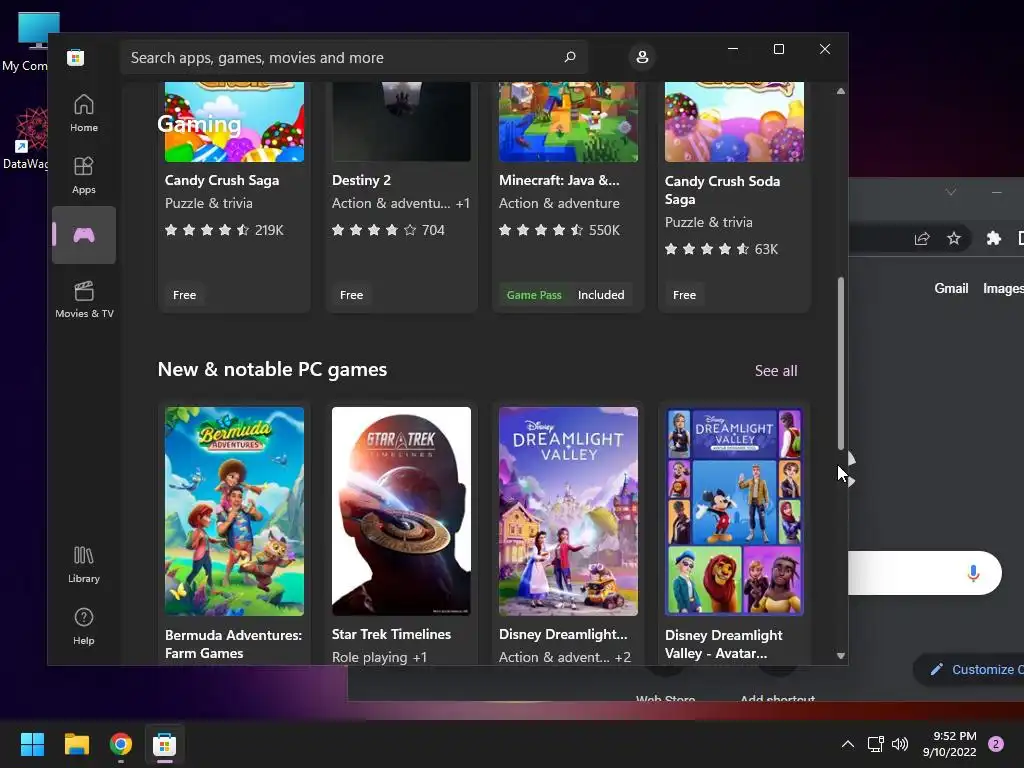Bookmark page with Chrome star icon

953,238
